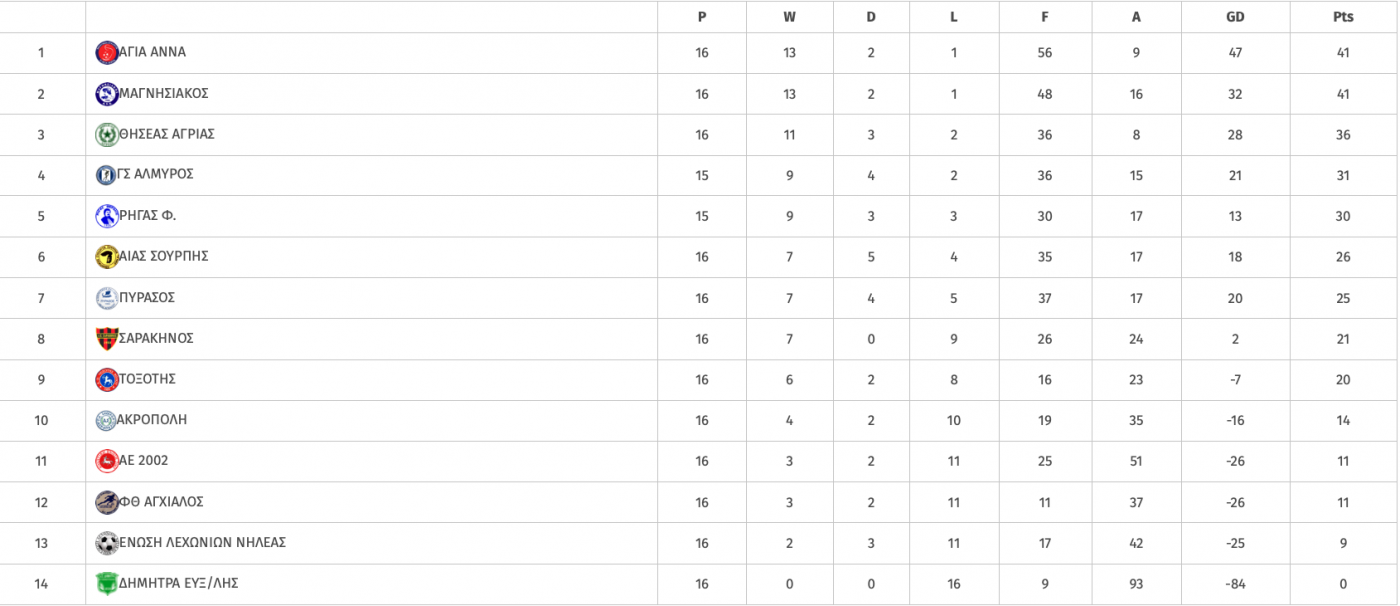The height and width of the screenshot is (606, 1400).
Task: Open the ΦΘ ΑΓΧΙΑΛΟΣ team link
Action: pos(161,502)
